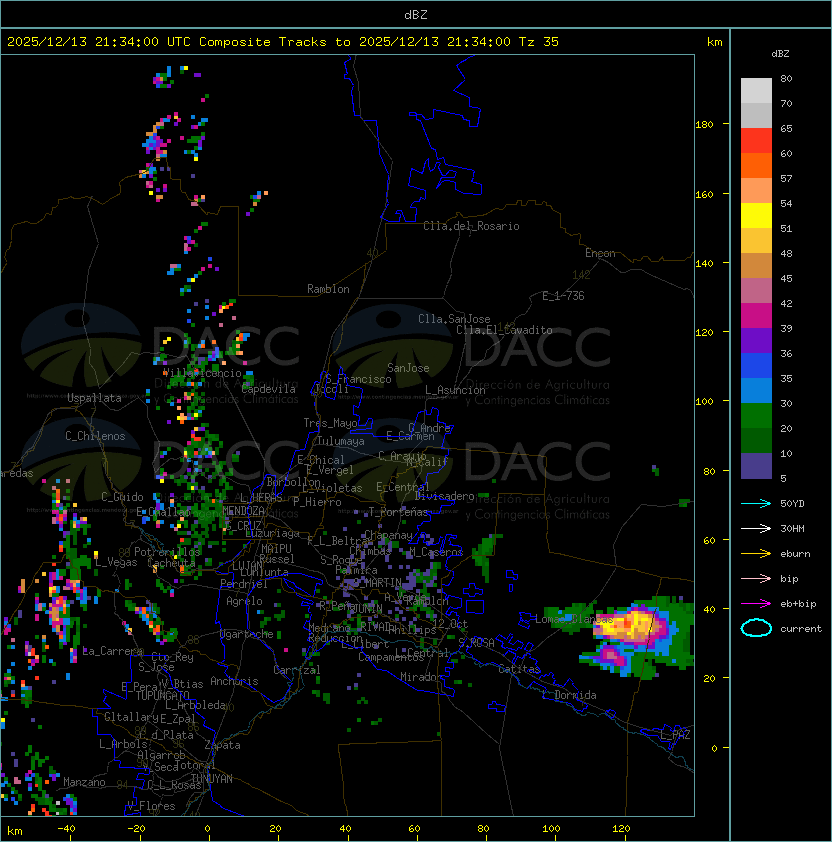Select the dark orange 57-60 dBZ swatch
This screenshot has width=832, height=842.
pyautogui.click(x=756, y=166)
